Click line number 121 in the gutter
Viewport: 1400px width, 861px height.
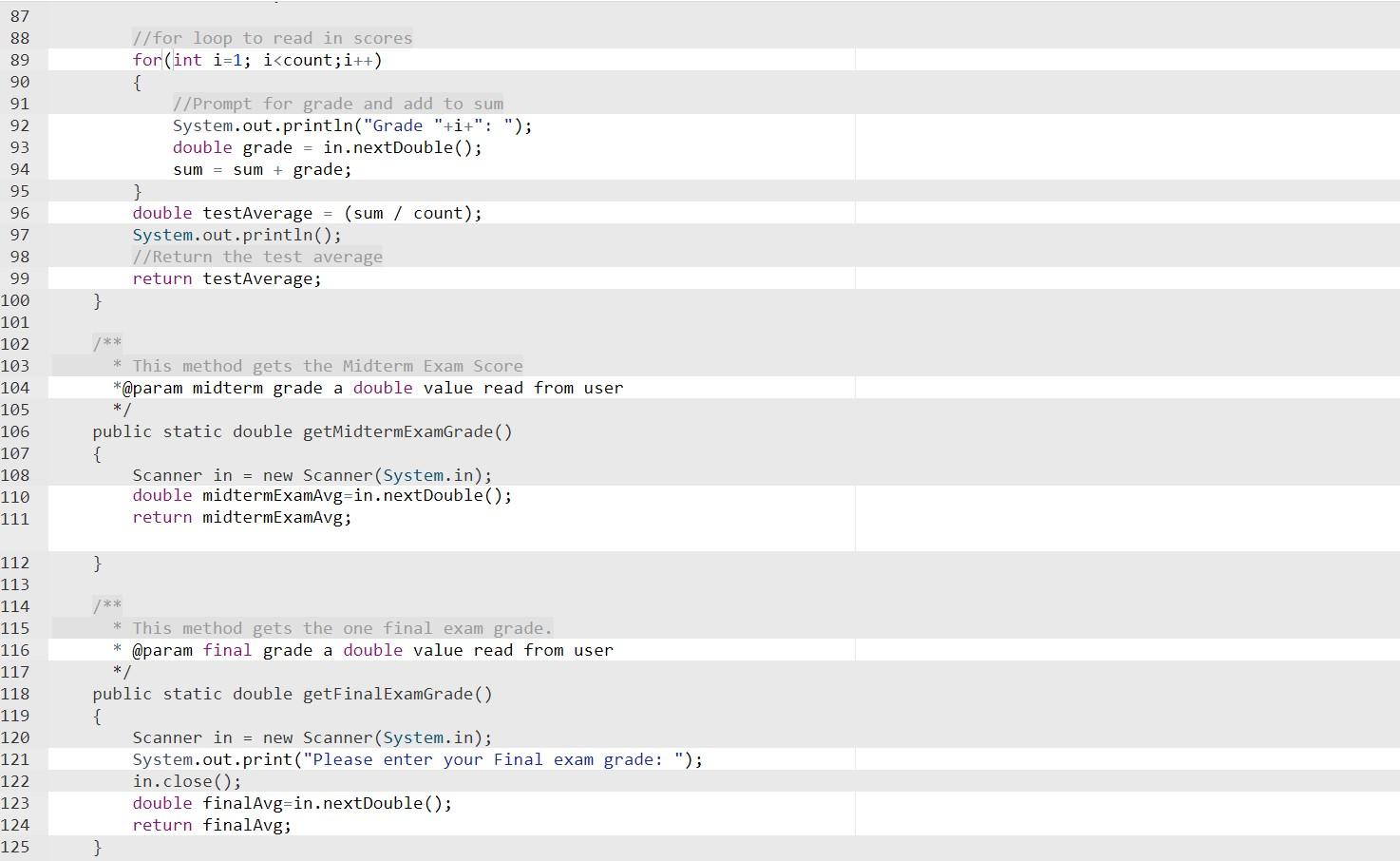point(15,759)
